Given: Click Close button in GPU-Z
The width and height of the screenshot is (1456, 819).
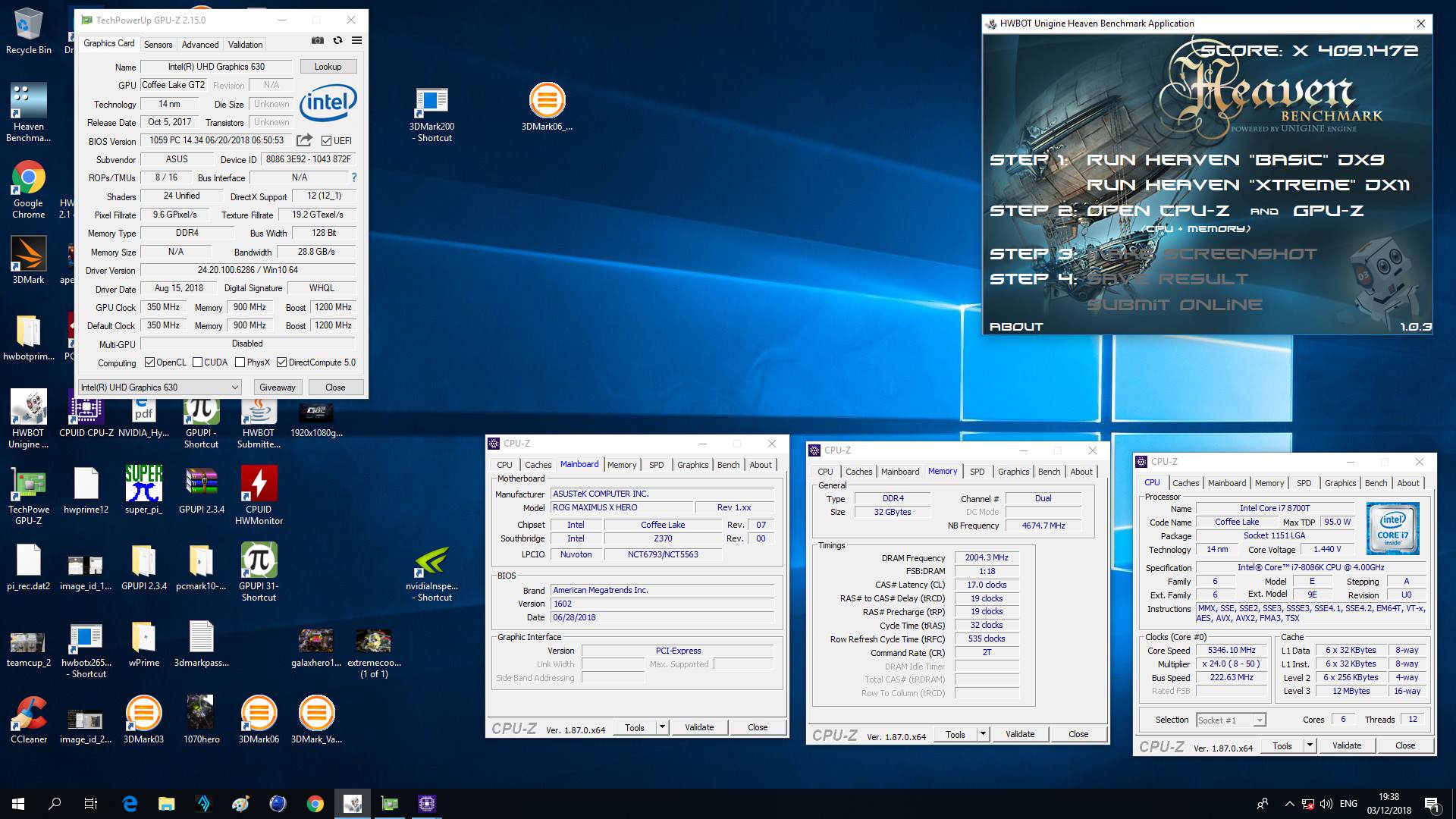Looking at the screenshot, I should 335,388.
